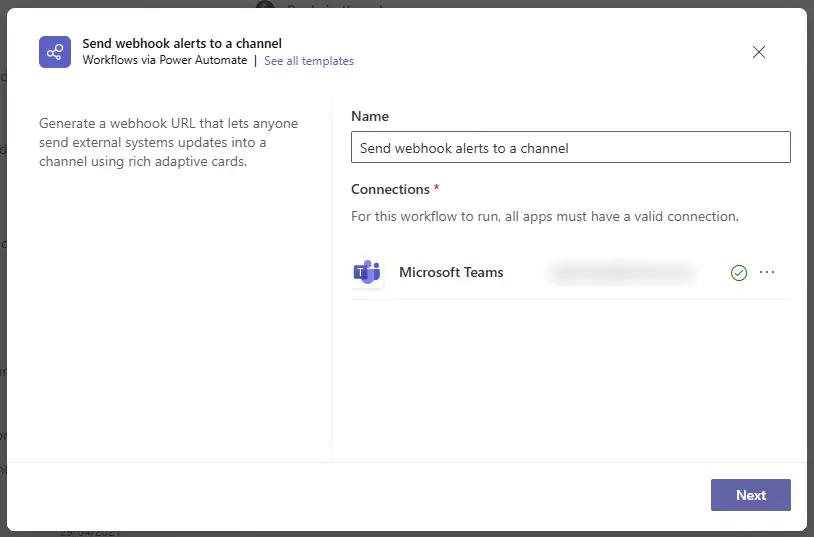Select the Microsoft Teams connection label
The image size is (814, 537).
451,272
